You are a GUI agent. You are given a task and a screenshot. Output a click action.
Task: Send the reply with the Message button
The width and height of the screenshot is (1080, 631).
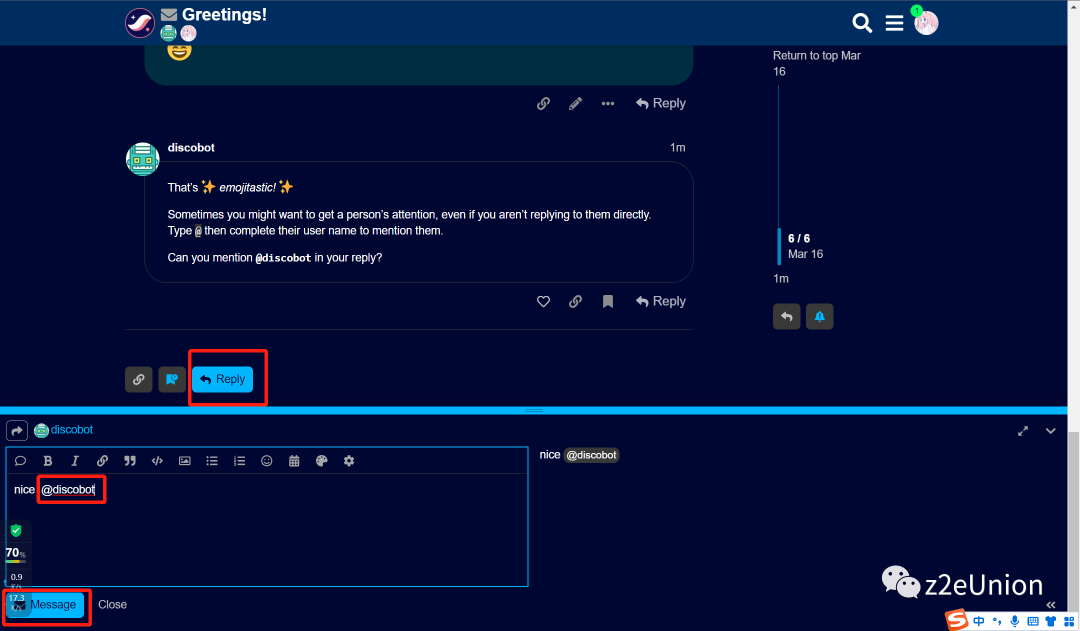46,605
